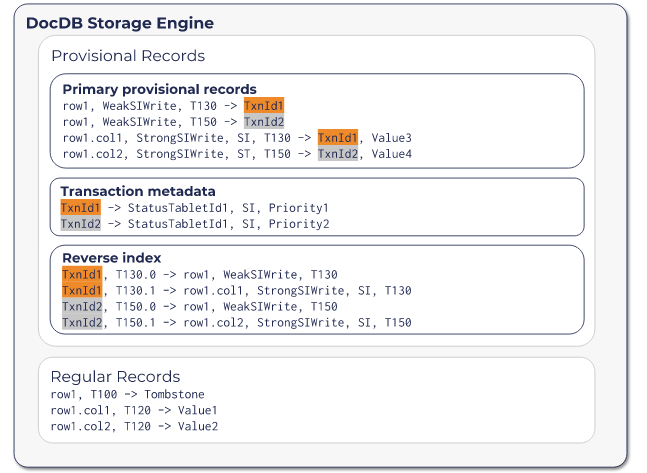Select the Regular Records heading

tap(115, 377)
